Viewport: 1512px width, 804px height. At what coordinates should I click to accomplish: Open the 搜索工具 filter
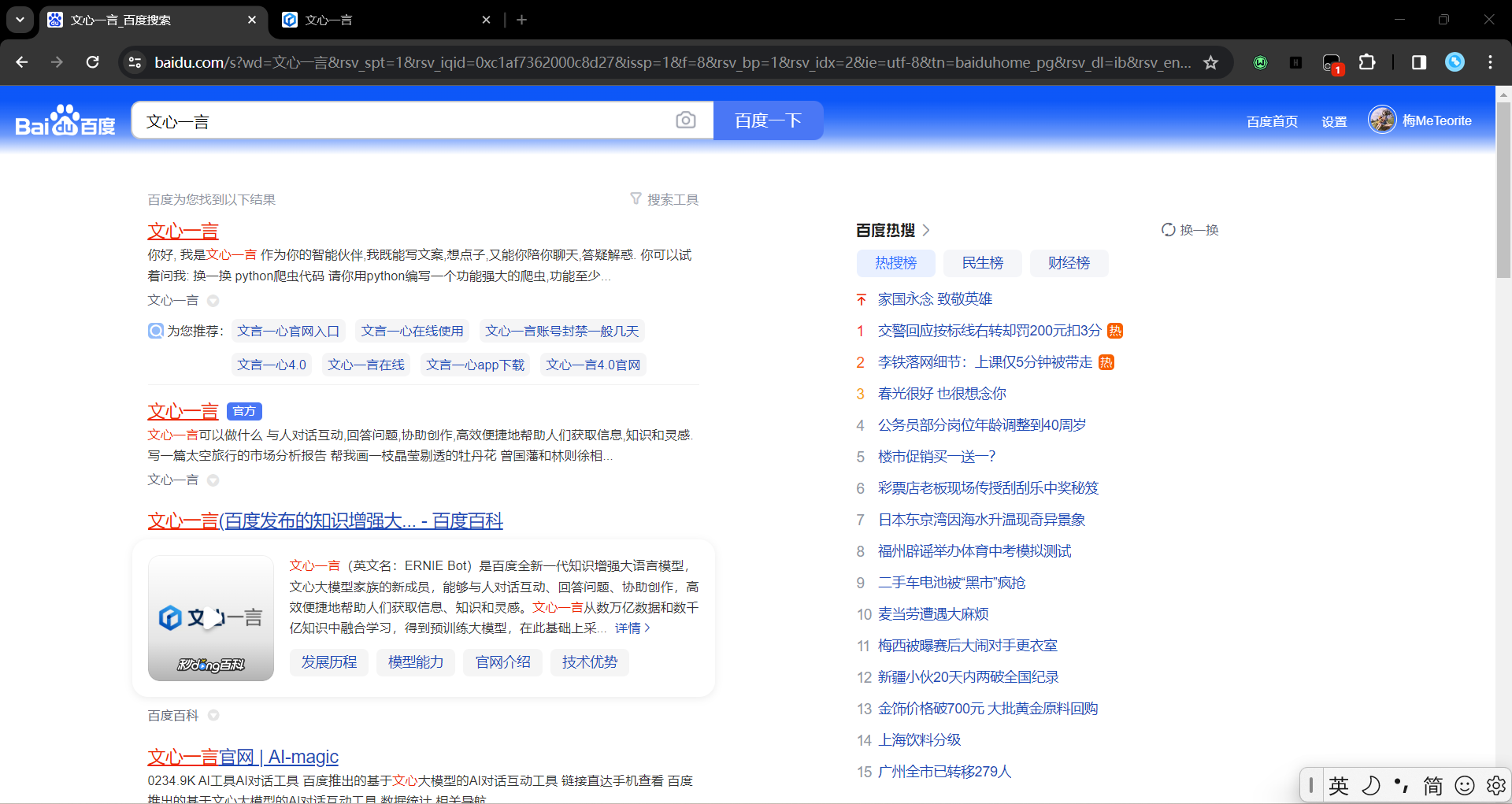tap(665, 199)
